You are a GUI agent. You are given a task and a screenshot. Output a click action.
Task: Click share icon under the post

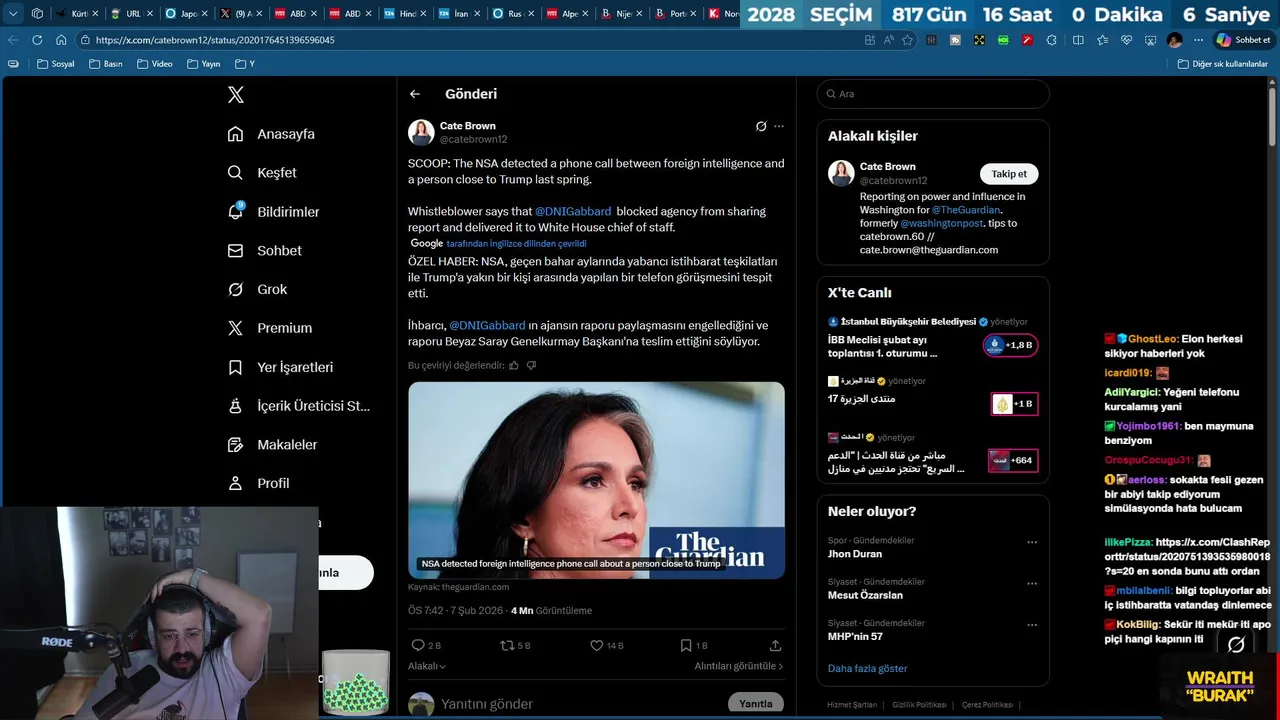click(775, 646)
